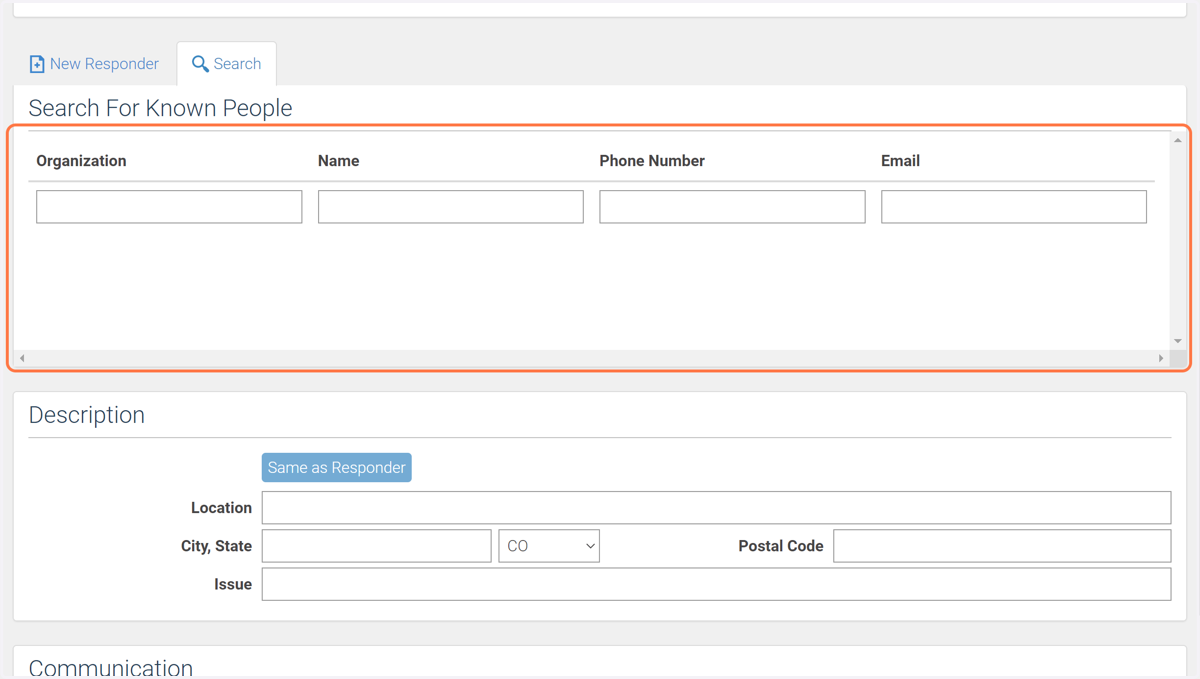Click the Same as Responder button

click(x=337, y=468)
